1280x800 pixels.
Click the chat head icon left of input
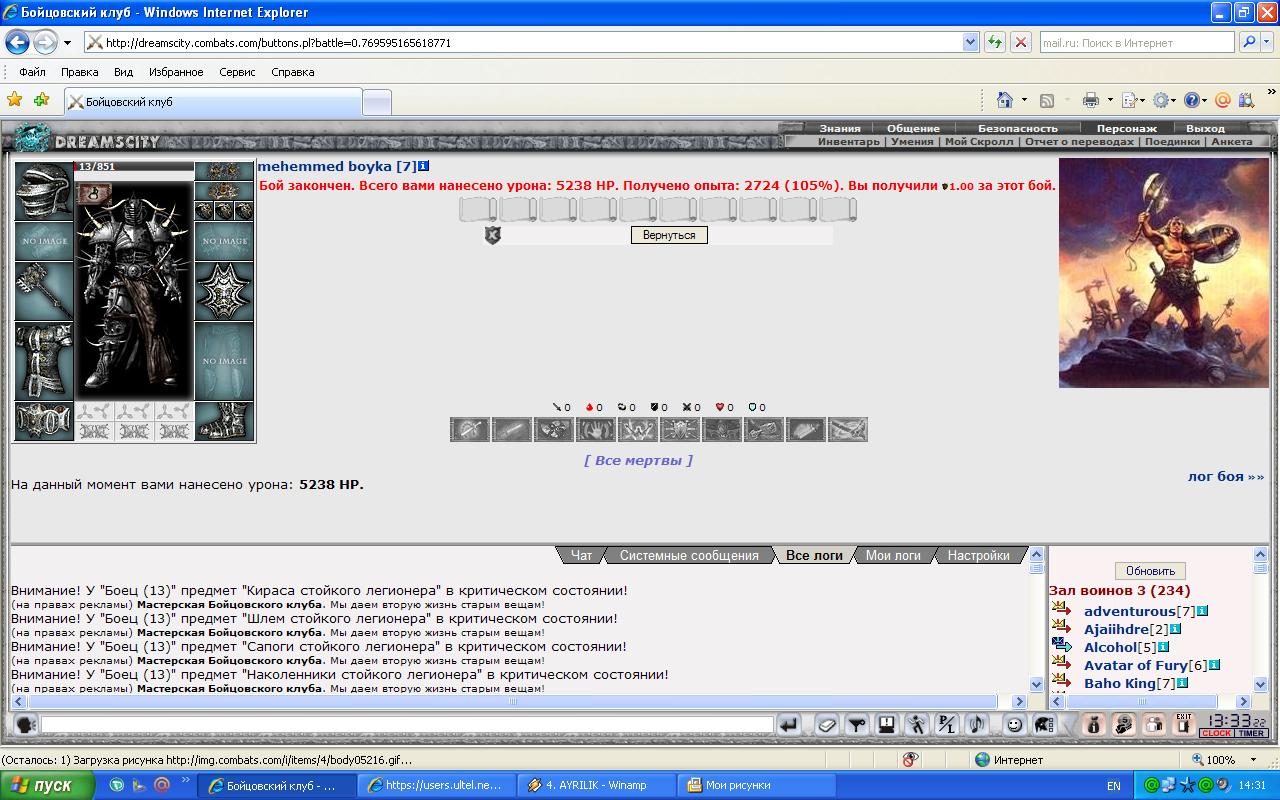[x=26, y=725]
